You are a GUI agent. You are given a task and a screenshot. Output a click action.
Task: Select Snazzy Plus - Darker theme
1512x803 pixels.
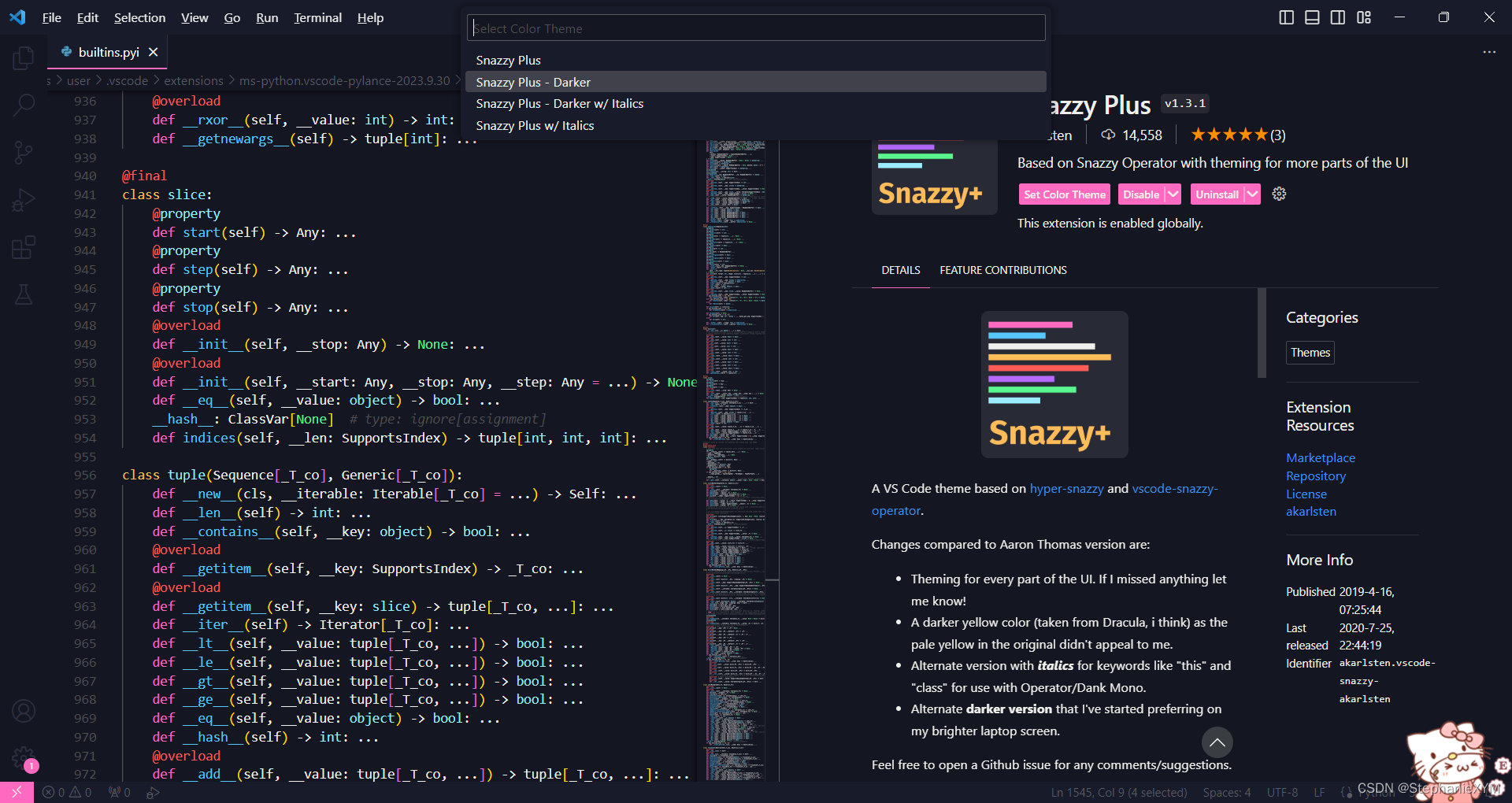[x=756, y=82]
